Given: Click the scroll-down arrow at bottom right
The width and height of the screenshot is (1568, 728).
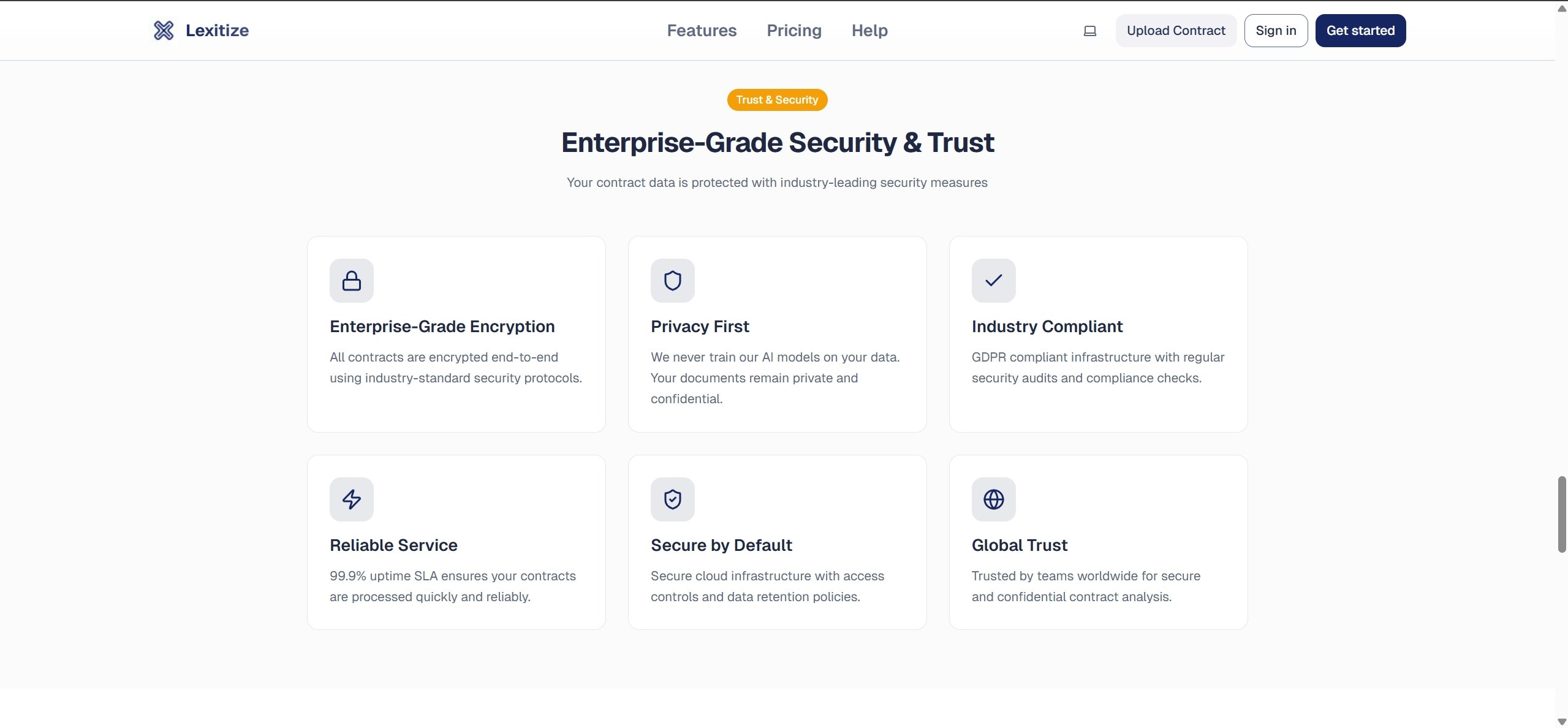Looking at the screenshot, I should pos(1561,721).
